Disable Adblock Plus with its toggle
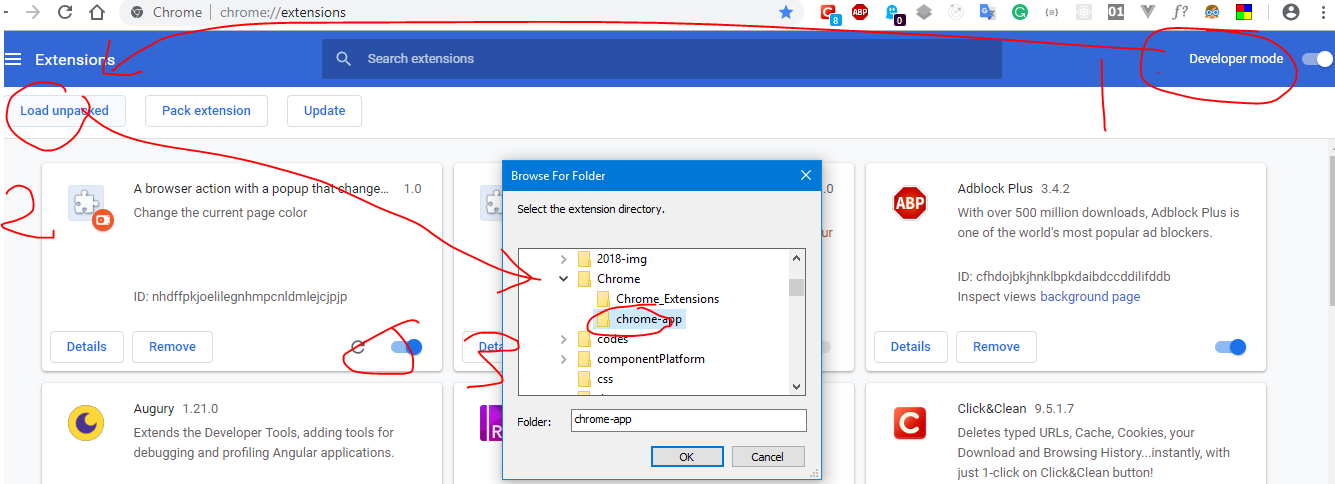Image resolution: width=1335 pixels, height=484 pixels. [1230, 347]
